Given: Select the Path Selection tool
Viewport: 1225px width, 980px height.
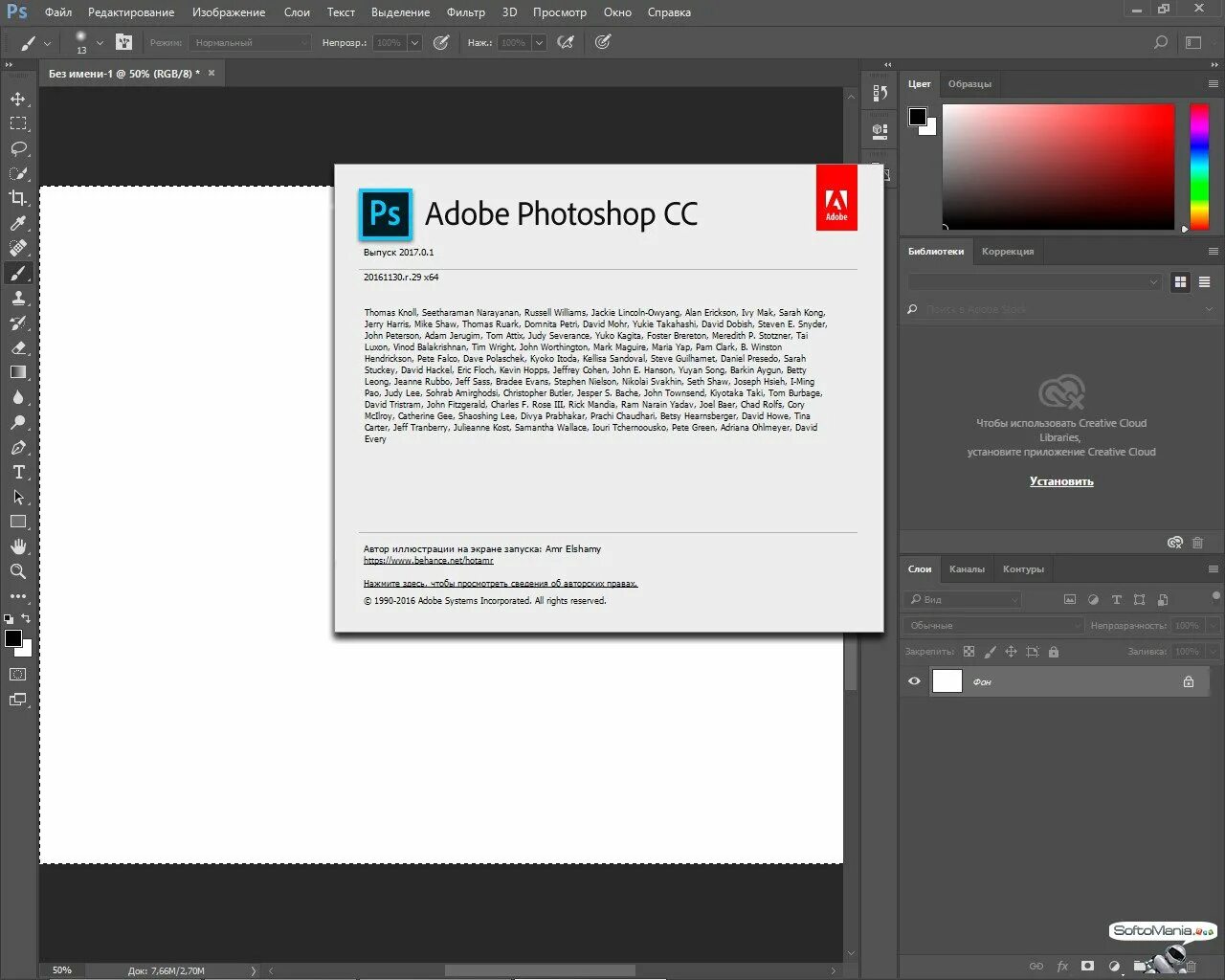Looking at the screenshot, I should coord(18,497).
